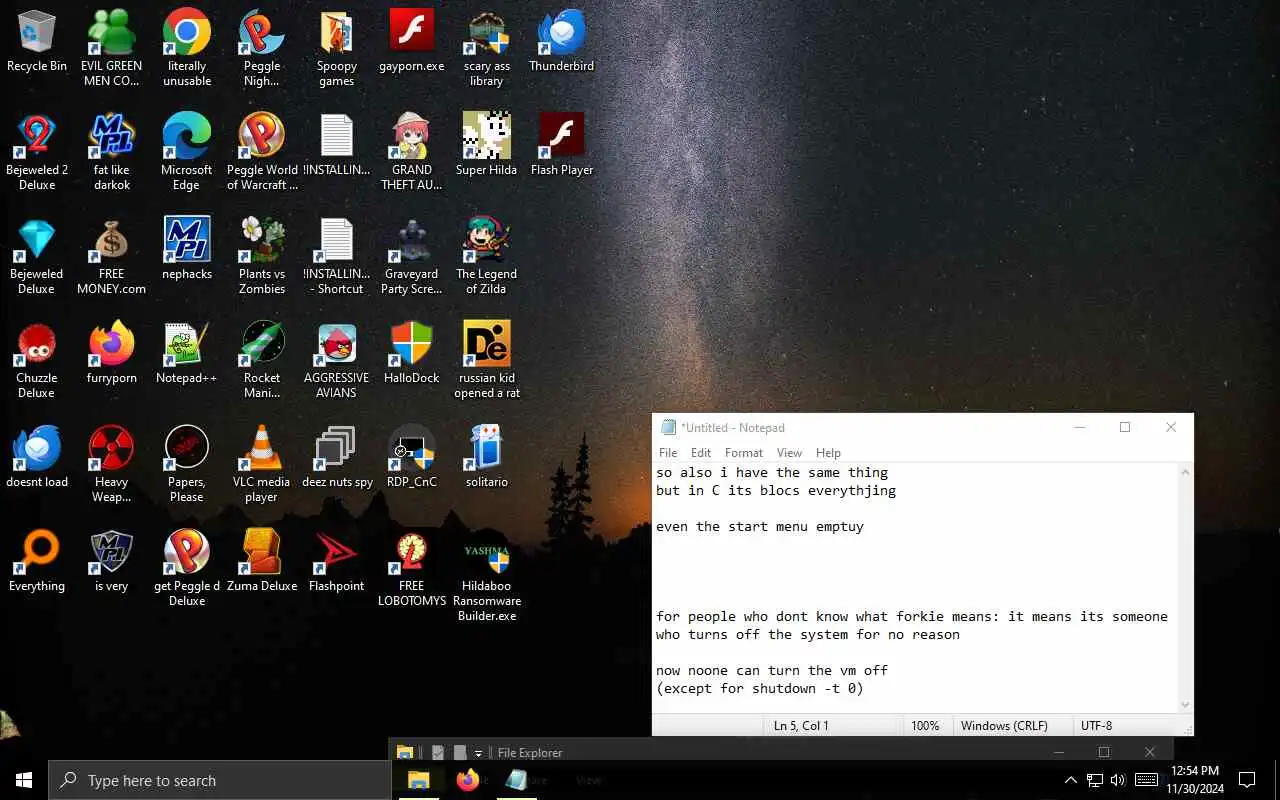Open the File menu in Notepad
Image resolution: width=1280 pixels, height=800 pixels.
pyautogui.click(x=668, y=453)
